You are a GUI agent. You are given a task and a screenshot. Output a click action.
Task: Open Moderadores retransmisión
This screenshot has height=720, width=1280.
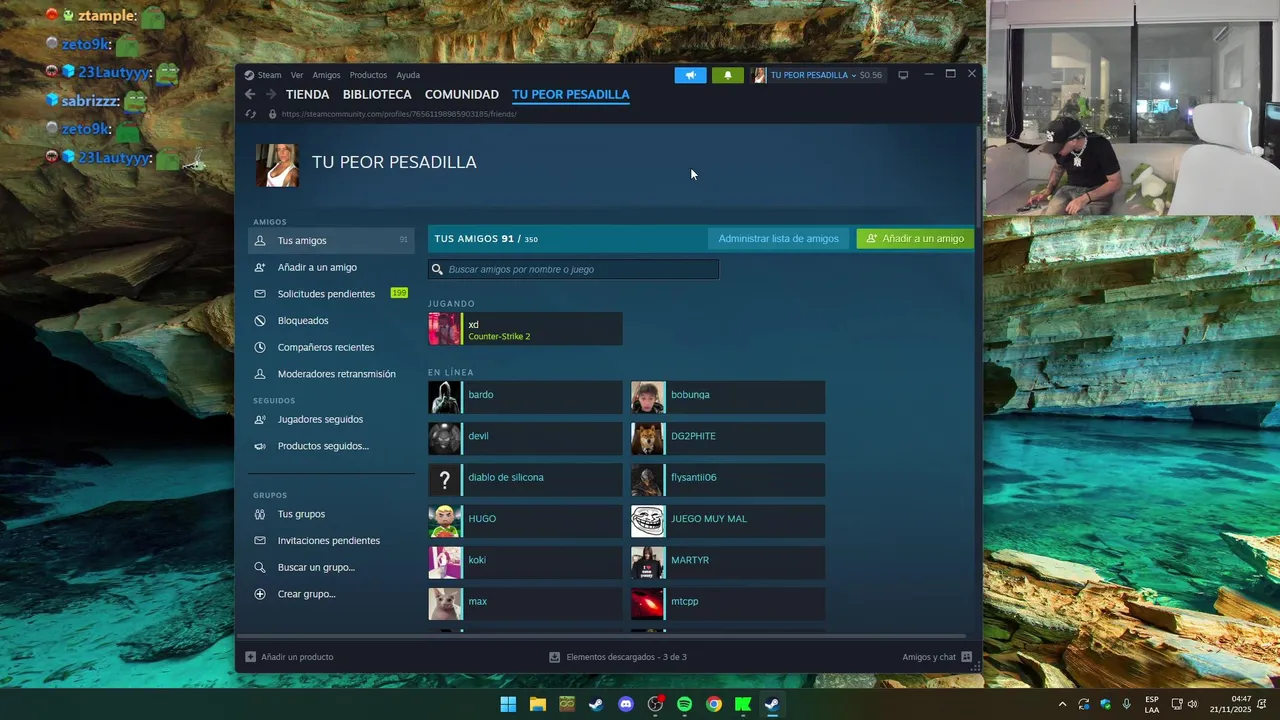tap(331, 374)
